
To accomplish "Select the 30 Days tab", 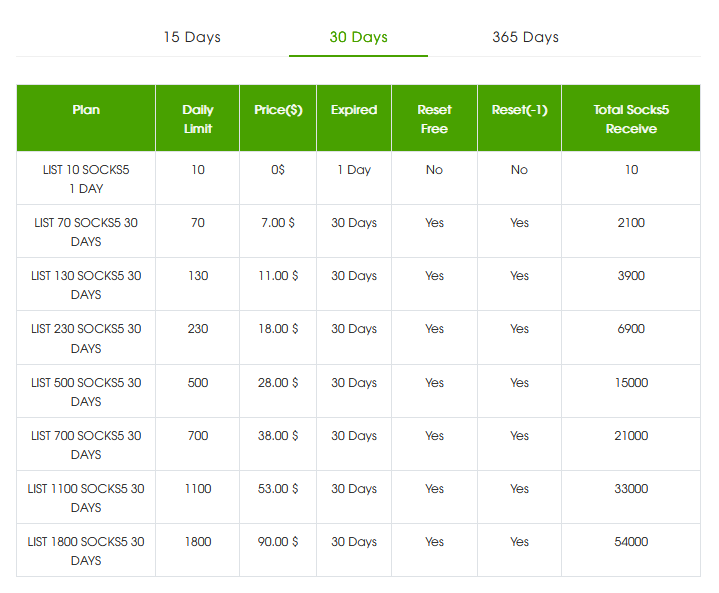I will (358, 37).
